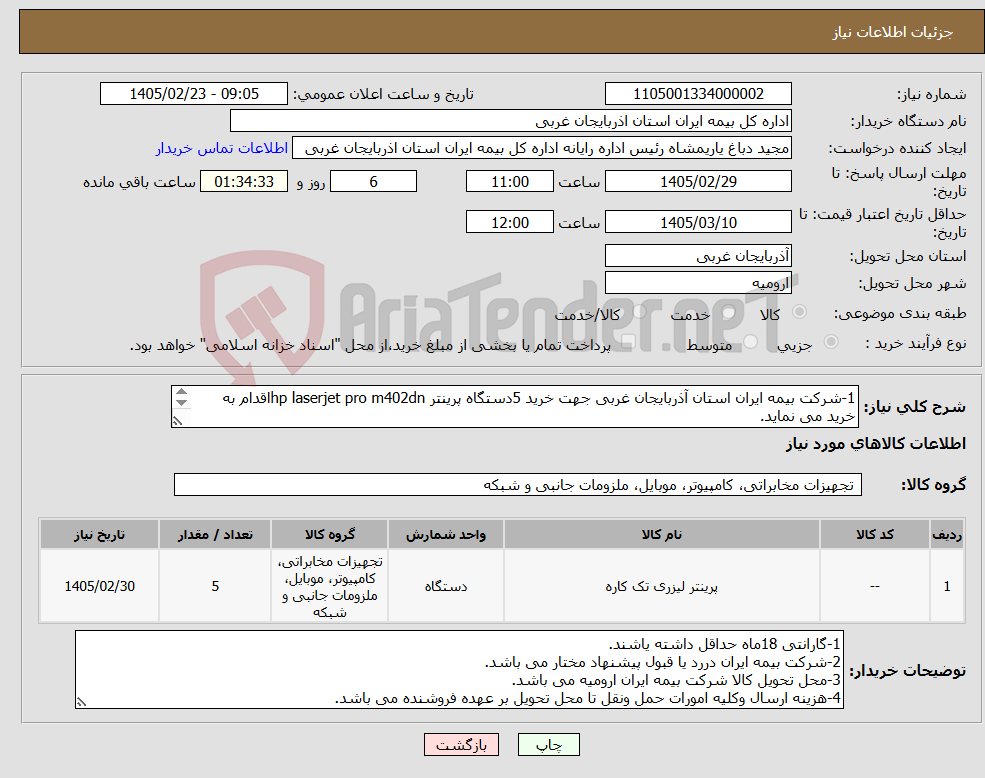
Task: Click the deadline time field 11:00
Action: [x=509, y=182]
